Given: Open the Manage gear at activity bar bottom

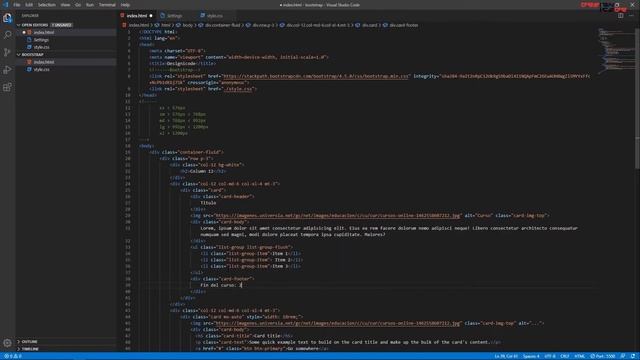Looking at the screenshot, I should pyautogui.click(x=7, y=343).
